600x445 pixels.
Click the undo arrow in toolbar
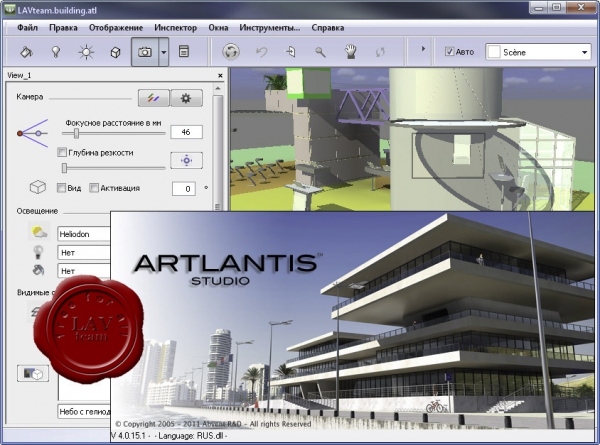click(x=261, y=52)
